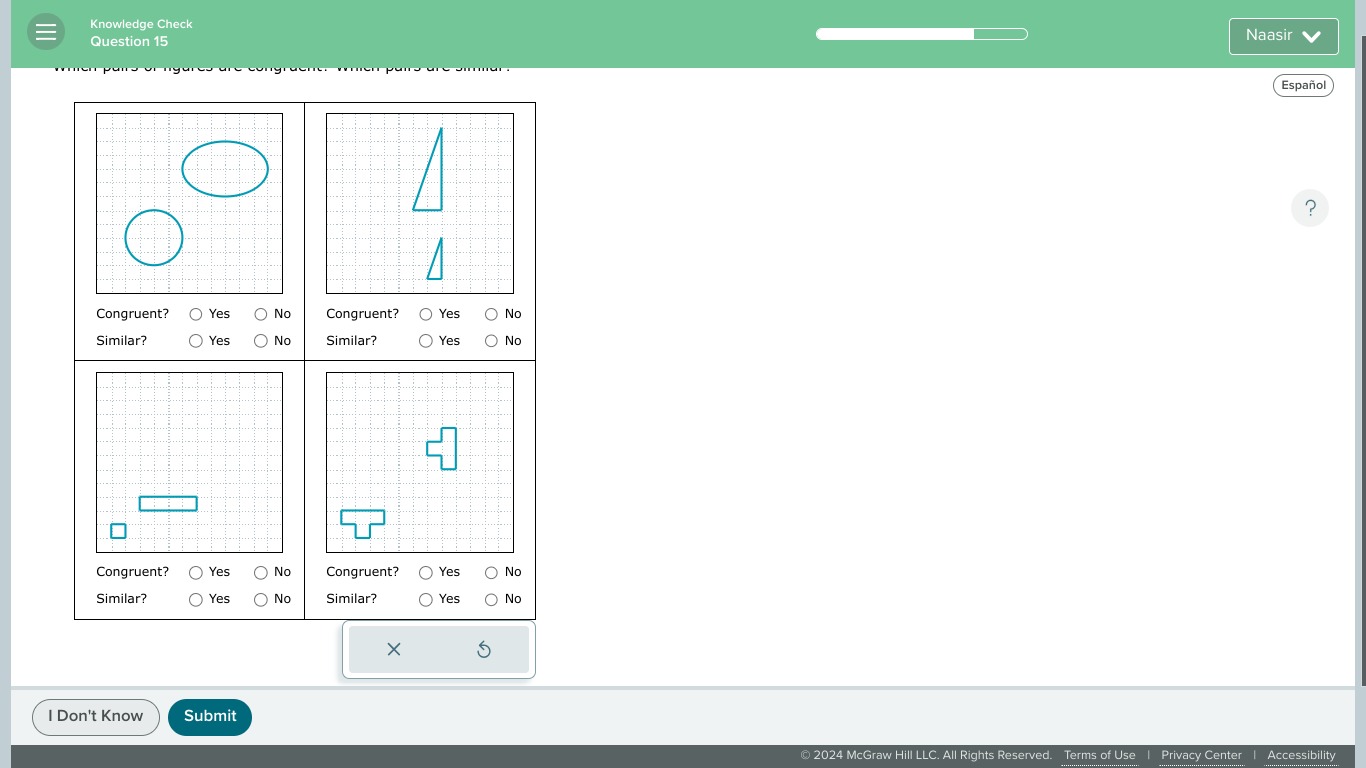The height and width of the screenshot is (768, 1366).
Task: Click the knowledge check progress bar
Action: tap(922, 34)
